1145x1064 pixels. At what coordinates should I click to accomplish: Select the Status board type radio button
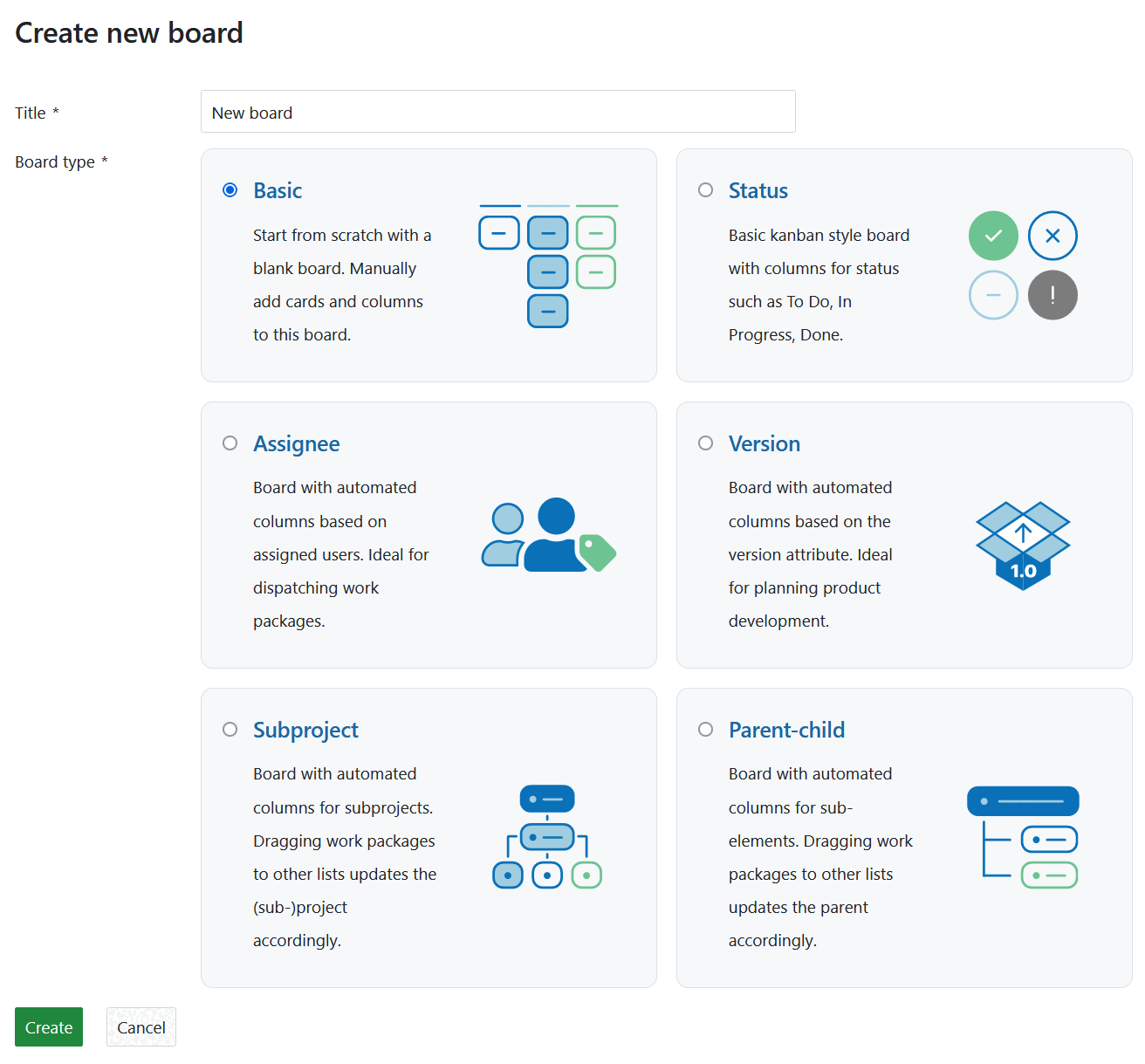705,189
